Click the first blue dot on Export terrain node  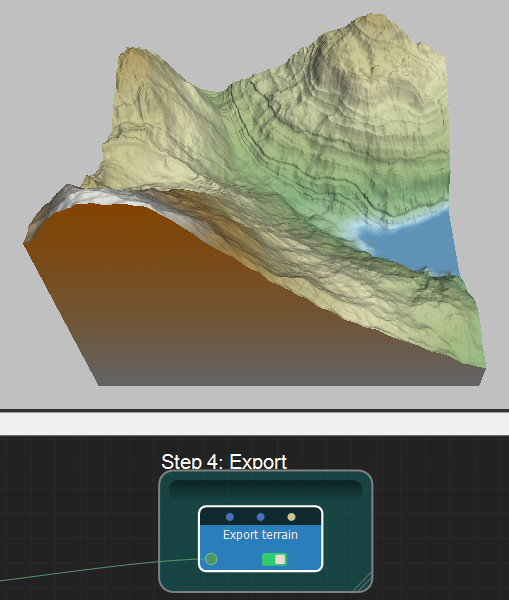coord(230,517)
